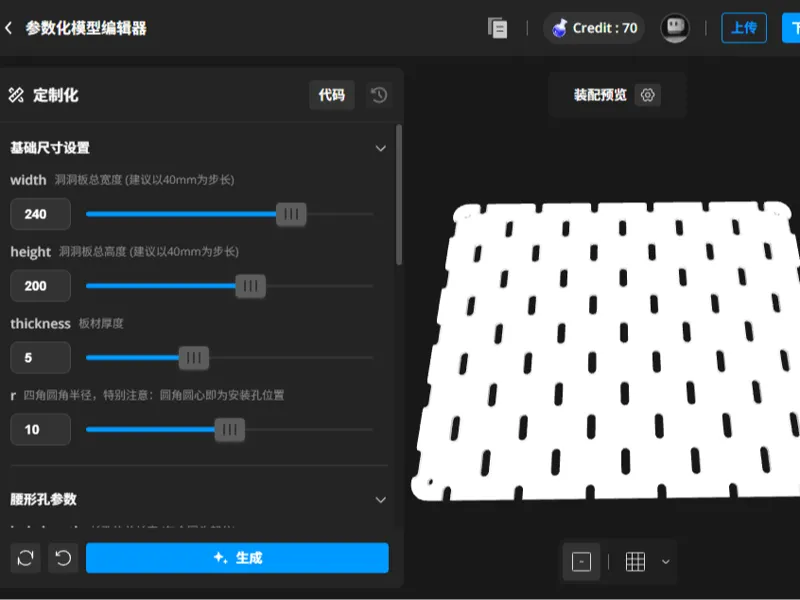Click the thickness slider handle
Viewport: 800px width, 600px height.
click(194, 358)
